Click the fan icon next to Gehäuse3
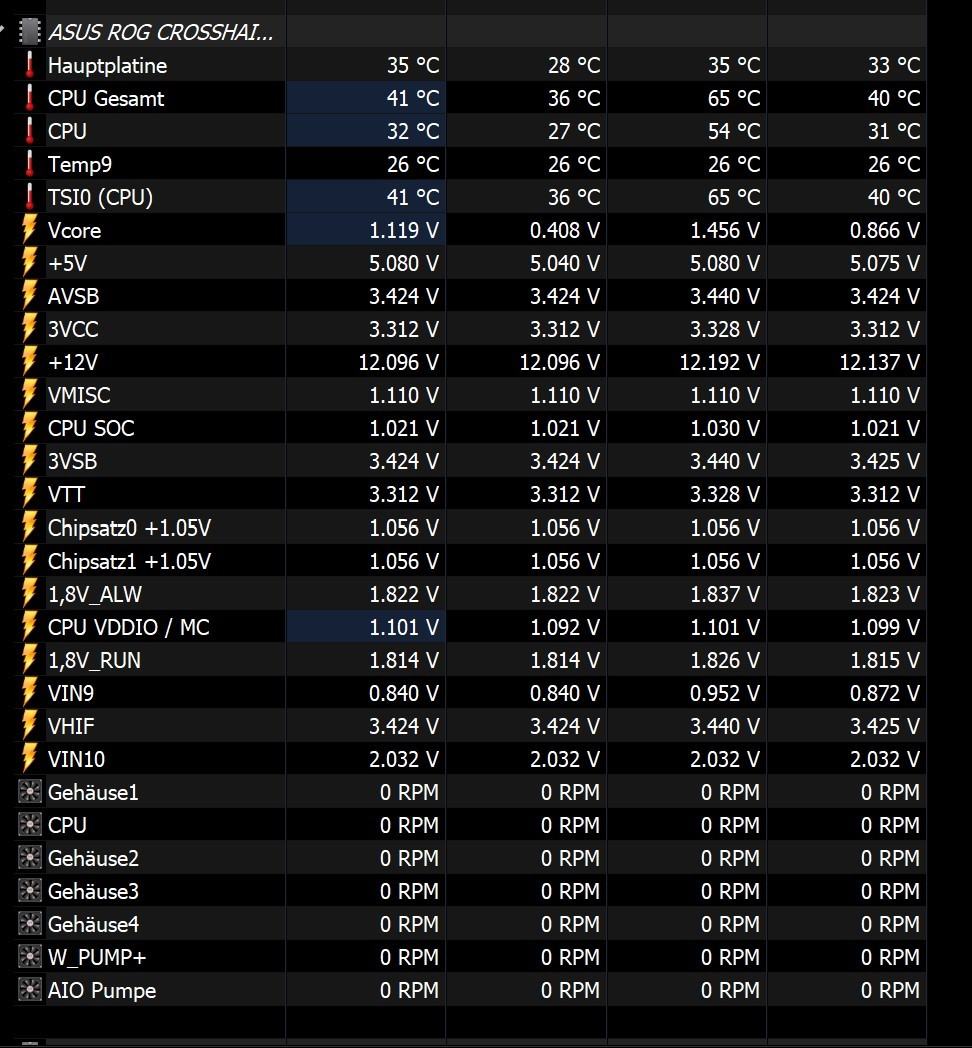 pyautogui.click(x=29, y=891)
